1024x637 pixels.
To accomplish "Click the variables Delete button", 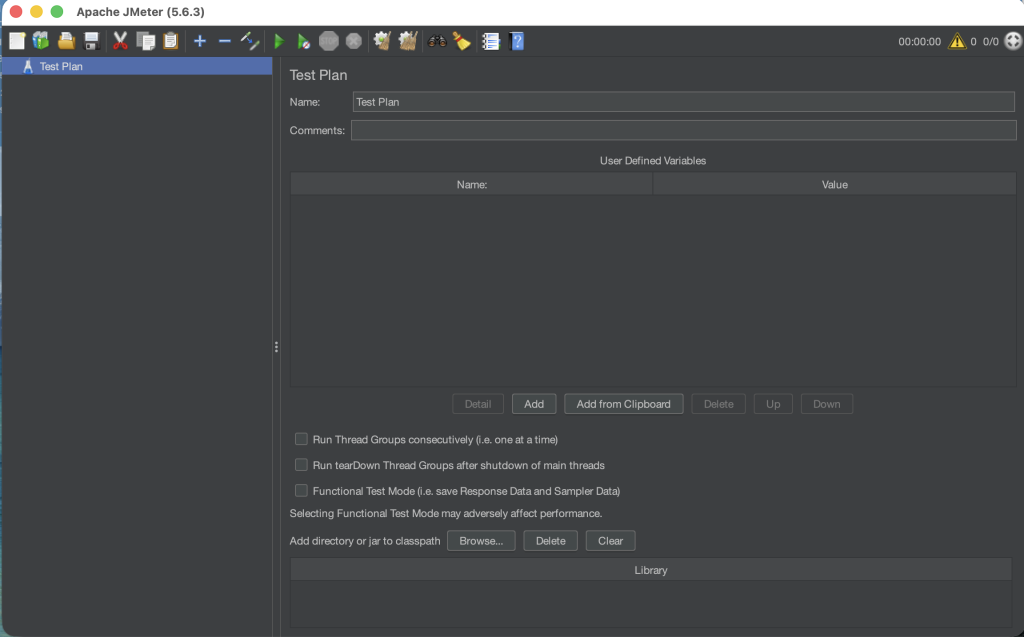I will [x=718, y=404].
